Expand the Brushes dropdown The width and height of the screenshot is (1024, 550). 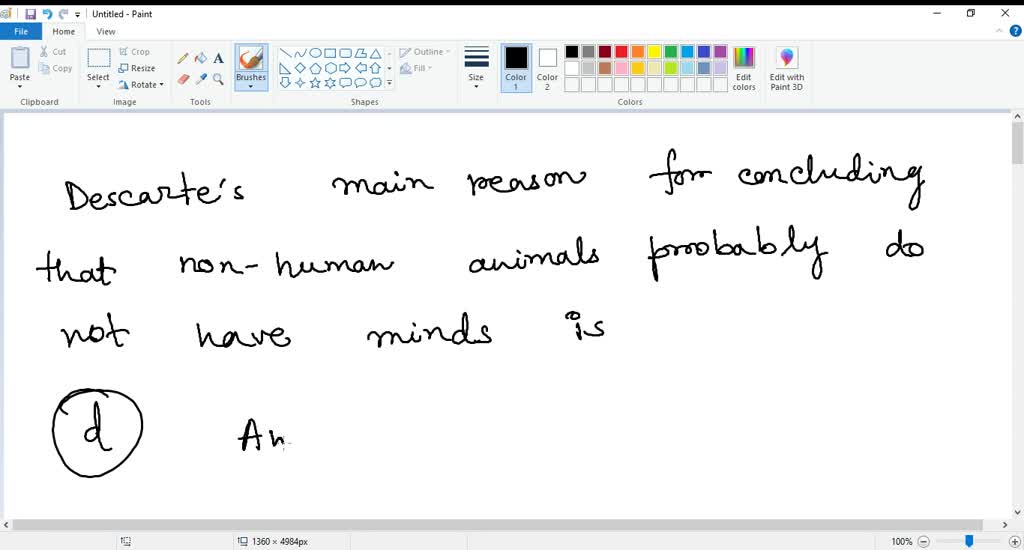tap(251, 84)
